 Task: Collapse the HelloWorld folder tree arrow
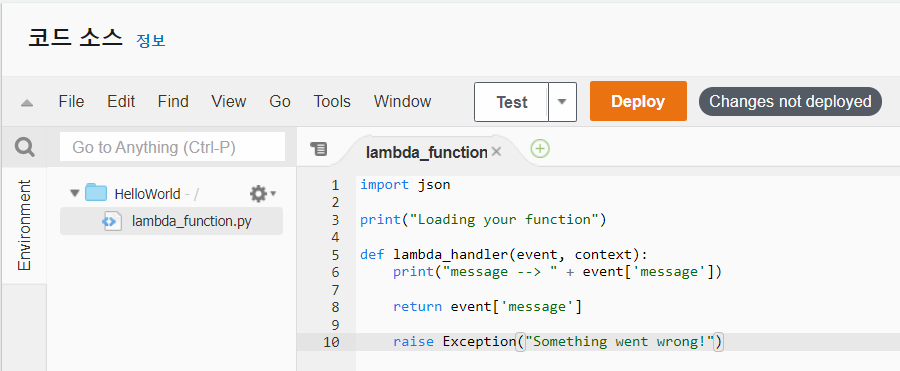tap(74, 193)
